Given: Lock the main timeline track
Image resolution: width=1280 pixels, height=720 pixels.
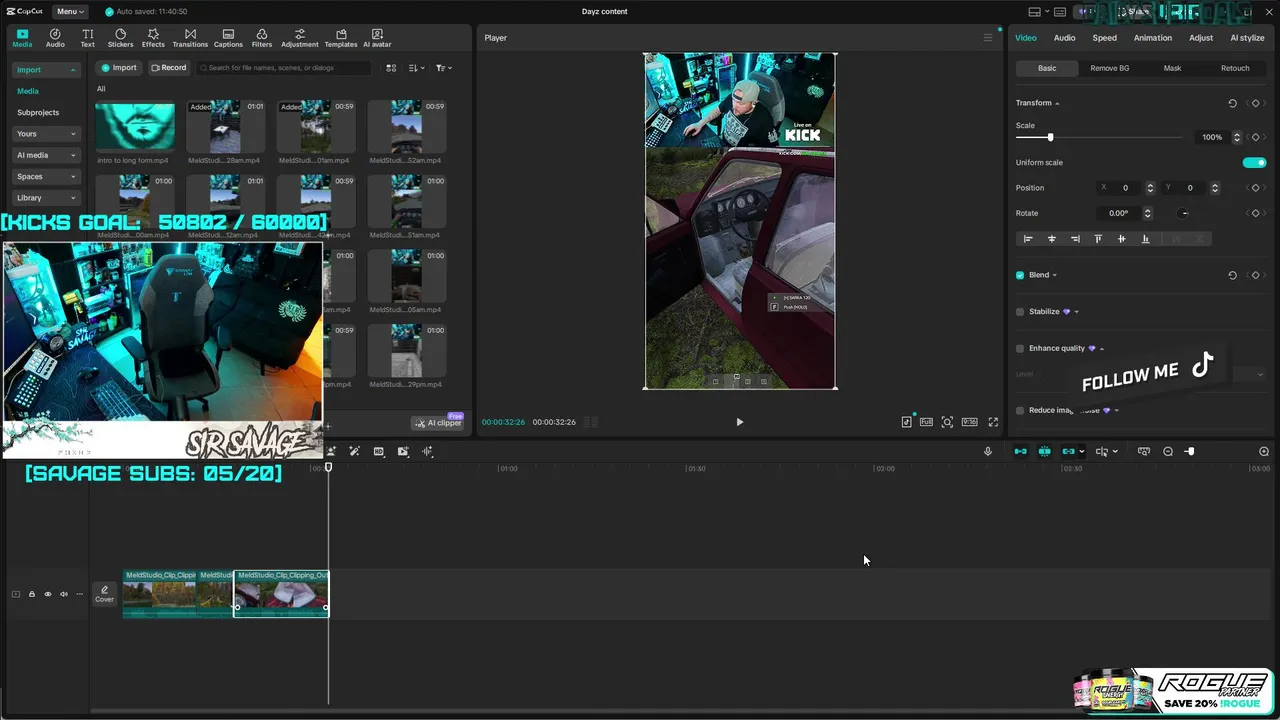Looking at the screenshot, I should (x=31, y=594).
